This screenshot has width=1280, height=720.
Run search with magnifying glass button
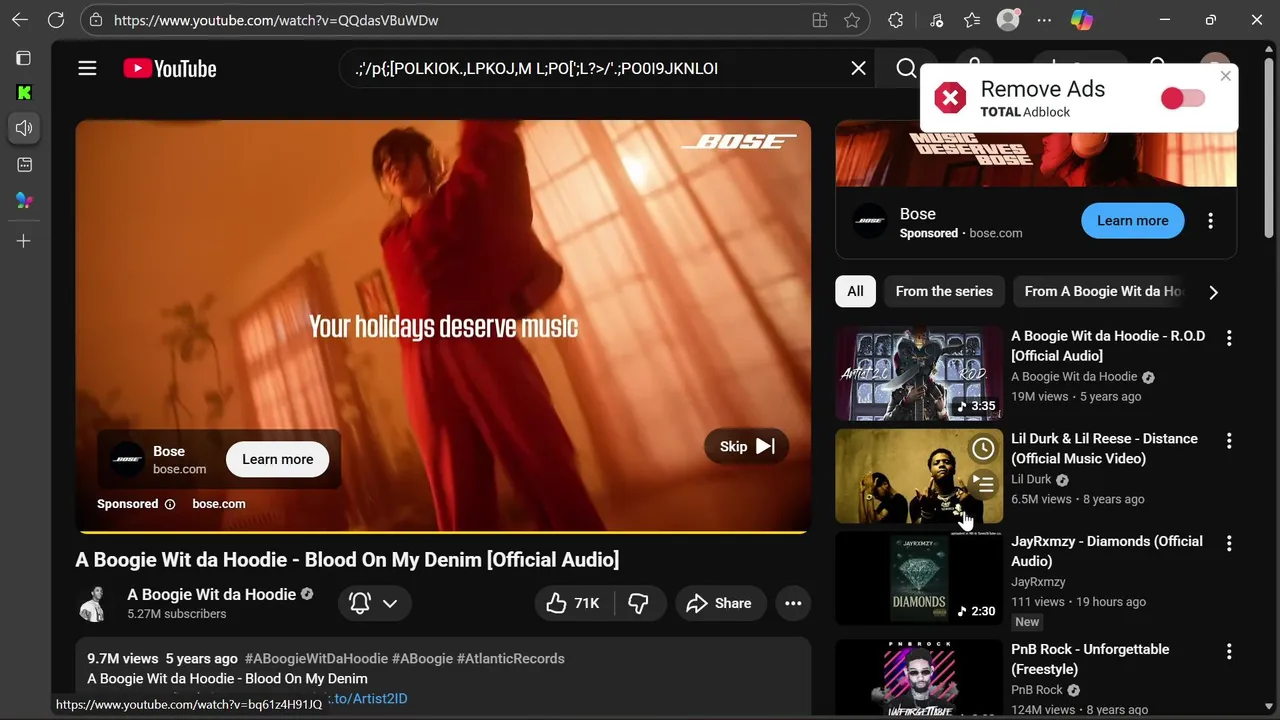coord(906,68)
